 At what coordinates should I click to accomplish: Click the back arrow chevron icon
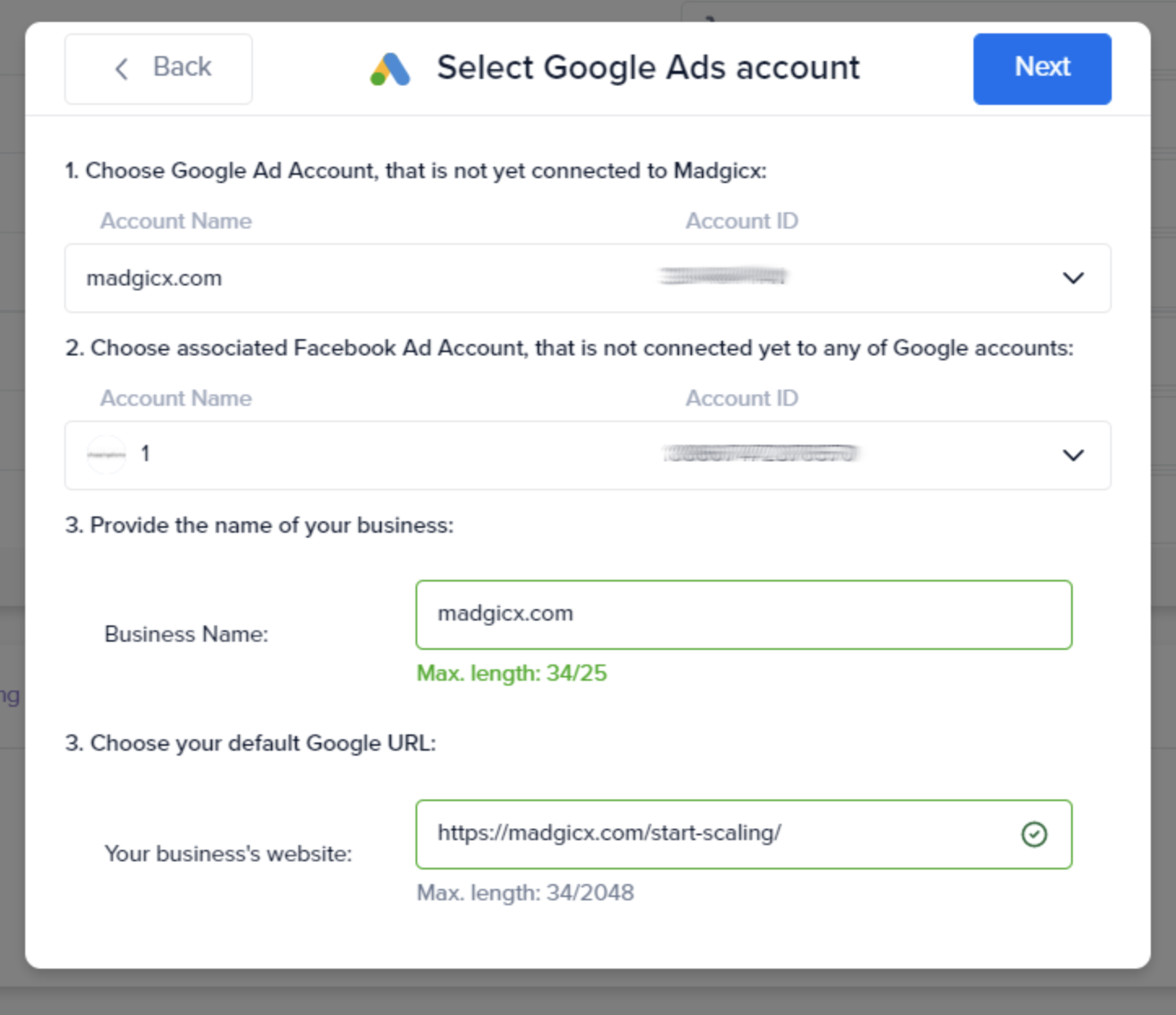122,68
